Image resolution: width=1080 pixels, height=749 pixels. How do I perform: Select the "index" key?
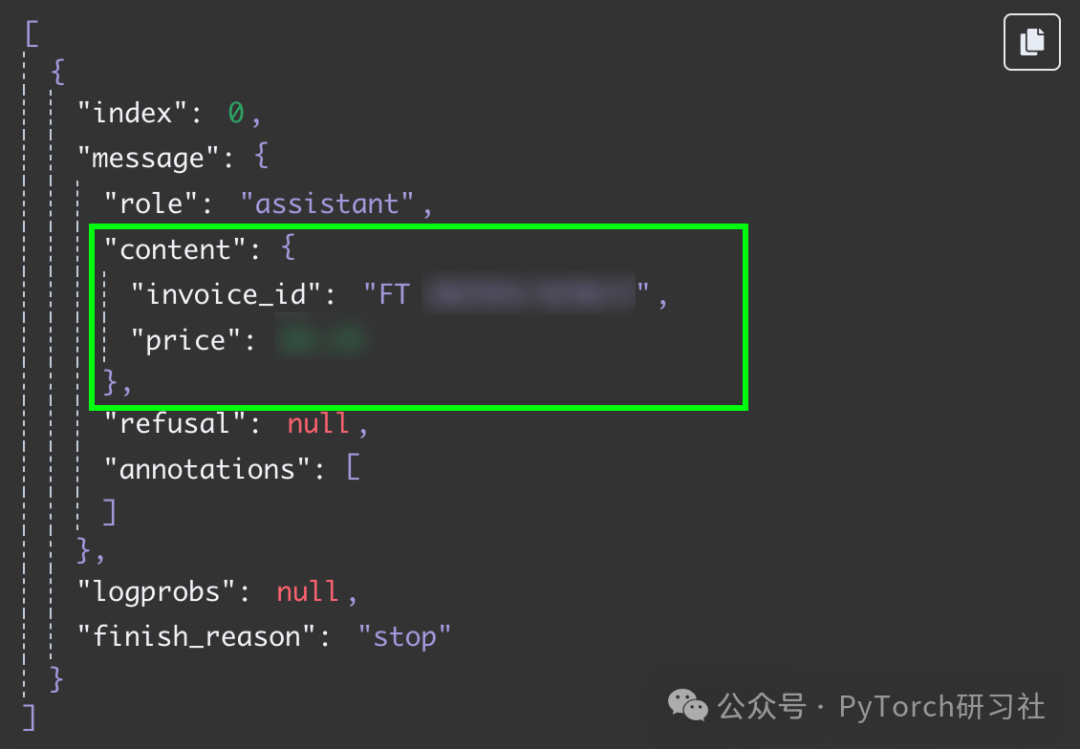point(132,113)
